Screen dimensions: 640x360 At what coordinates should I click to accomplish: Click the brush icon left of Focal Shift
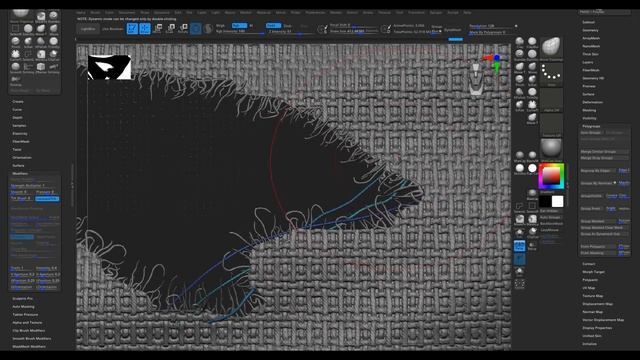(322, 29)
